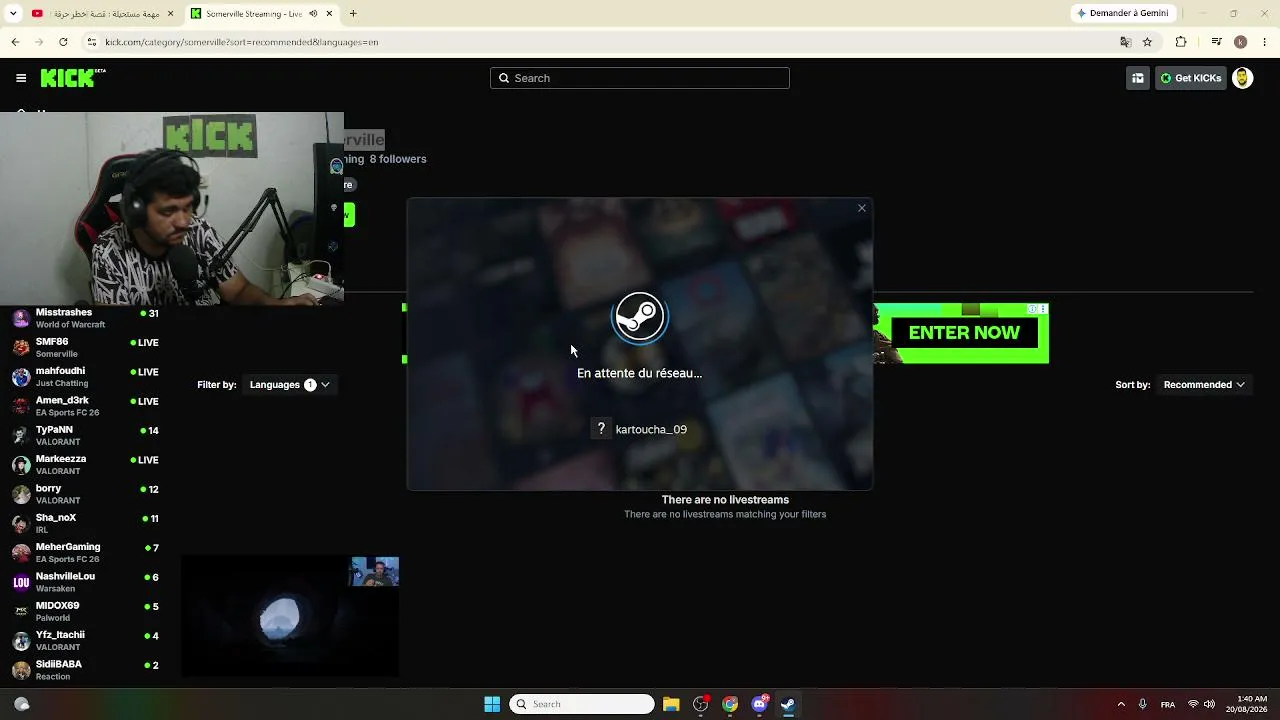Open the FRA language indicator in tray

coord(1168,705)
